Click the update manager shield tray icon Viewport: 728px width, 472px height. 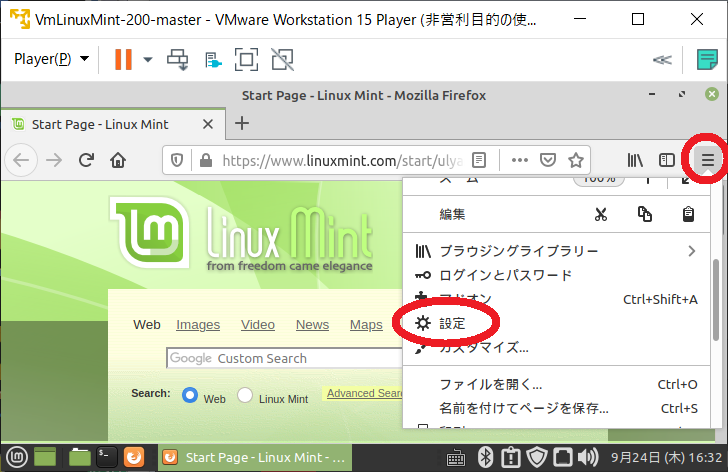point(537,458)
